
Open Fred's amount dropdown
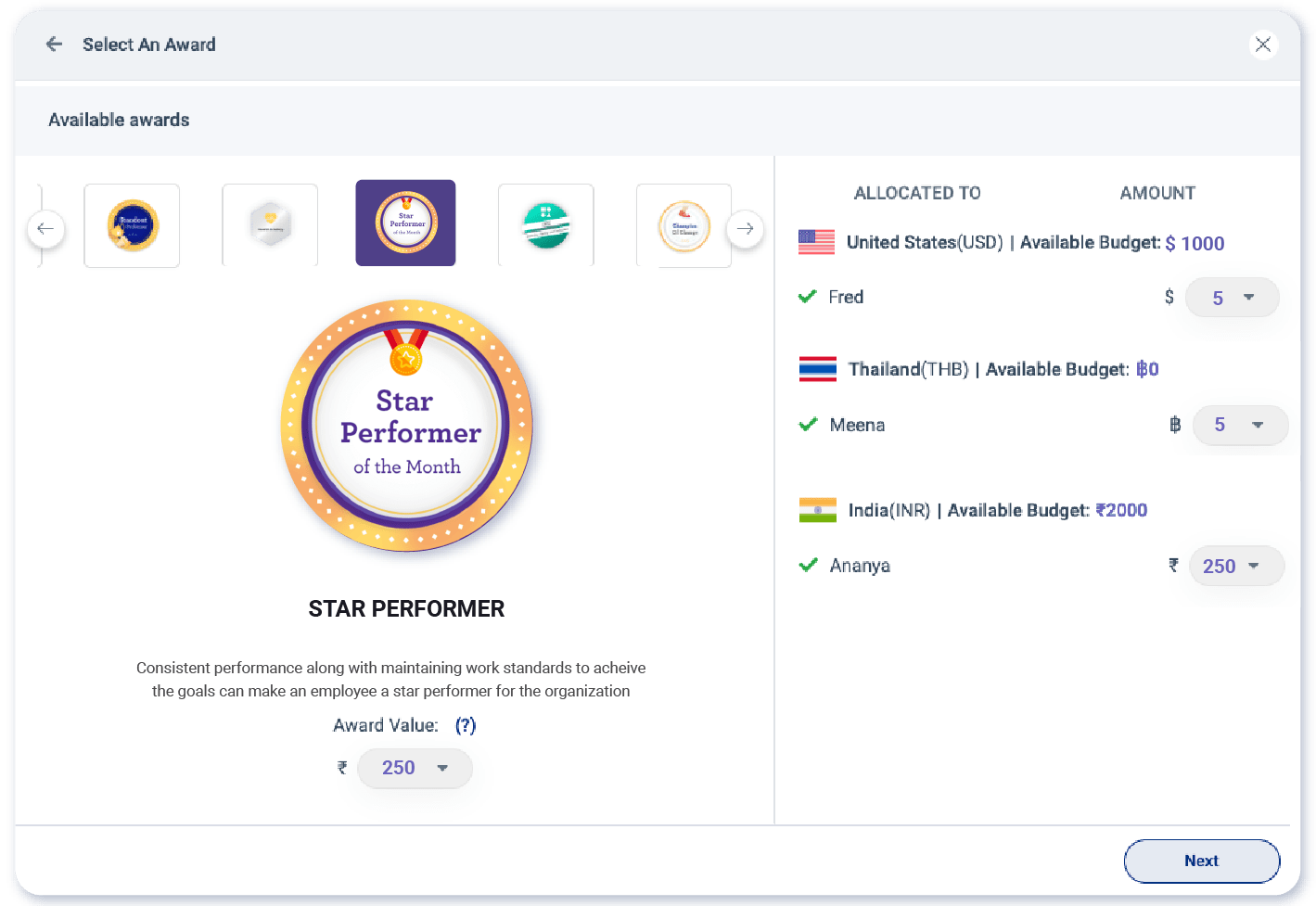point(1232,297)
